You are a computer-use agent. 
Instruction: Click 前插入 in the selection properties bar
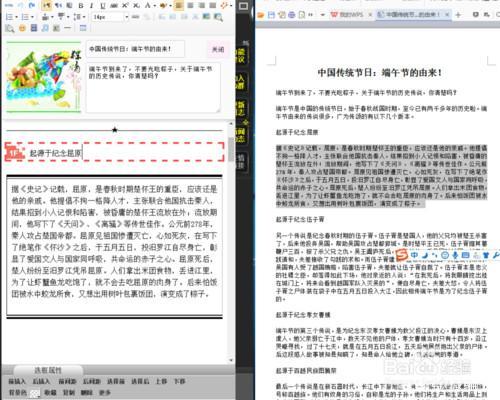(x=17, y=381)
